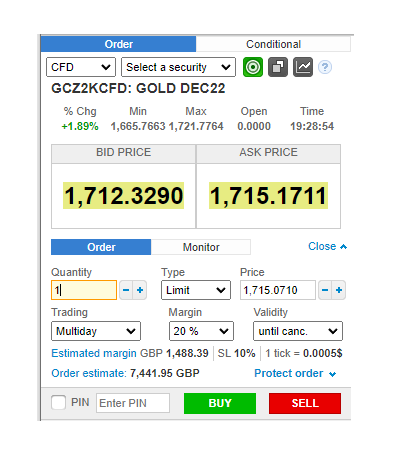Viewport: 407px width, 458px height.
Task: Open the 20 % margin dropdown
Action: pyautogui.click(x=201, y=331)
